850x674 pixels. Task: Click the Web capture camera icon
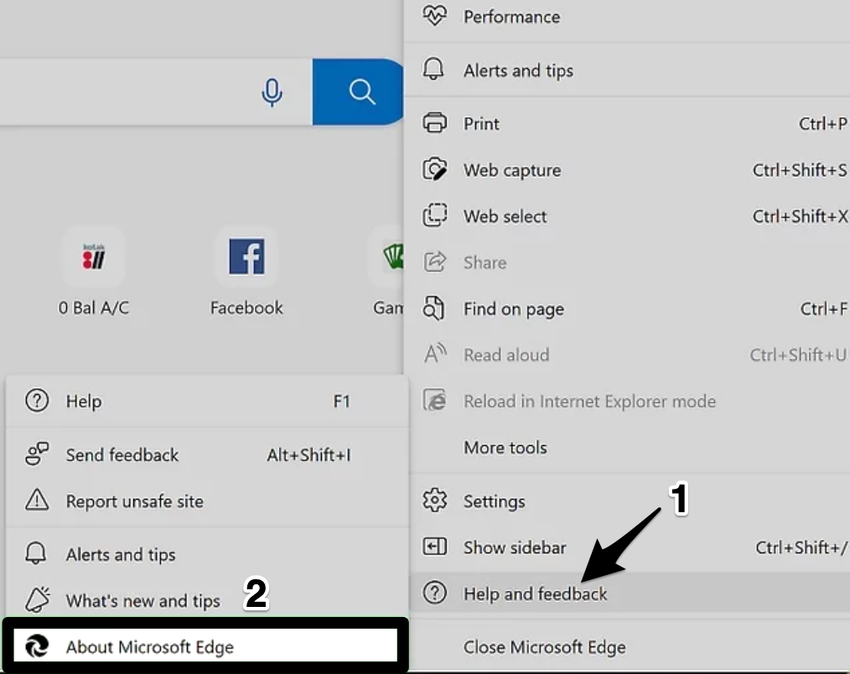pos(435,170)
